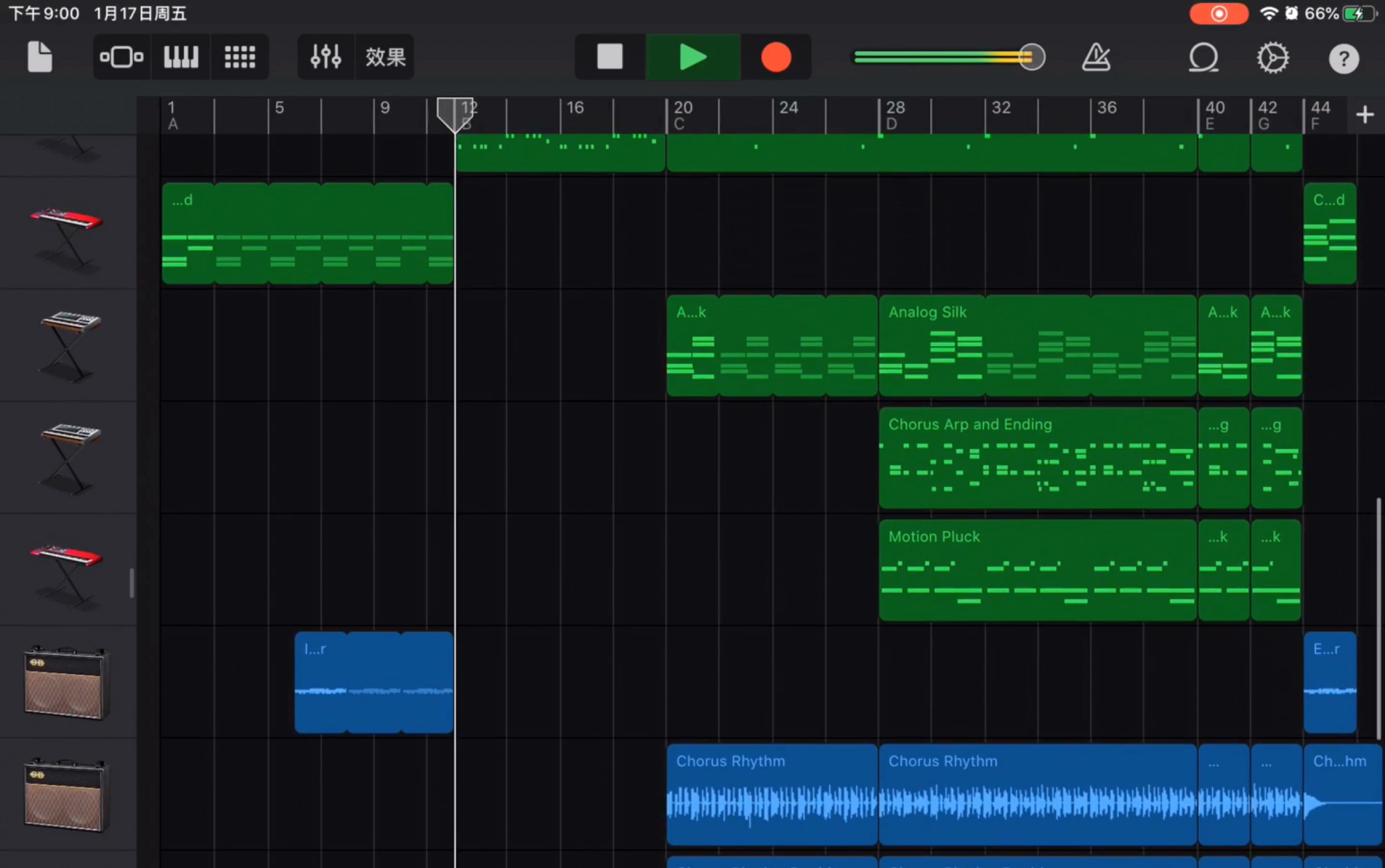Viewport: 1385px width, 868px height.
Task: Open the keyboard instrument view
Action: coord(181,58)
